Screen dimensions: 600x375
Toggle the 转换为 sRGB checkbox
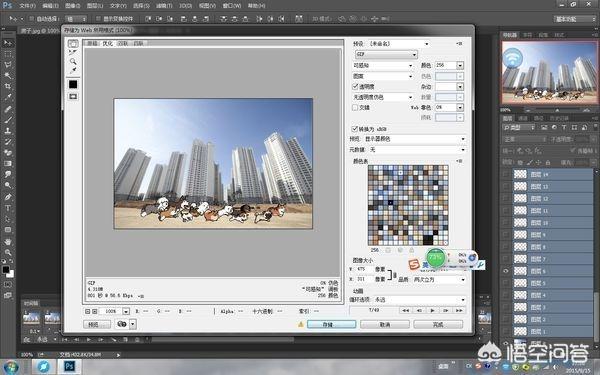354,129
